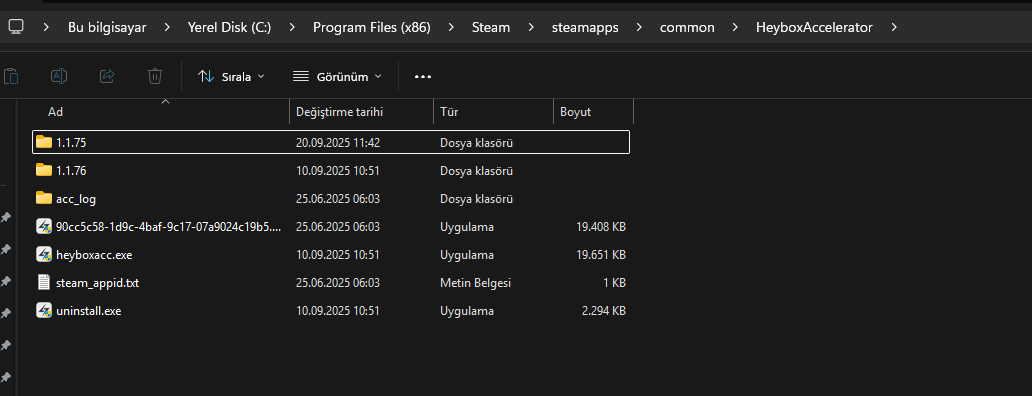Open the three-dot more options menu
Screen dimensions: 1032x396
pyautogui.click(x=423, y=77)
